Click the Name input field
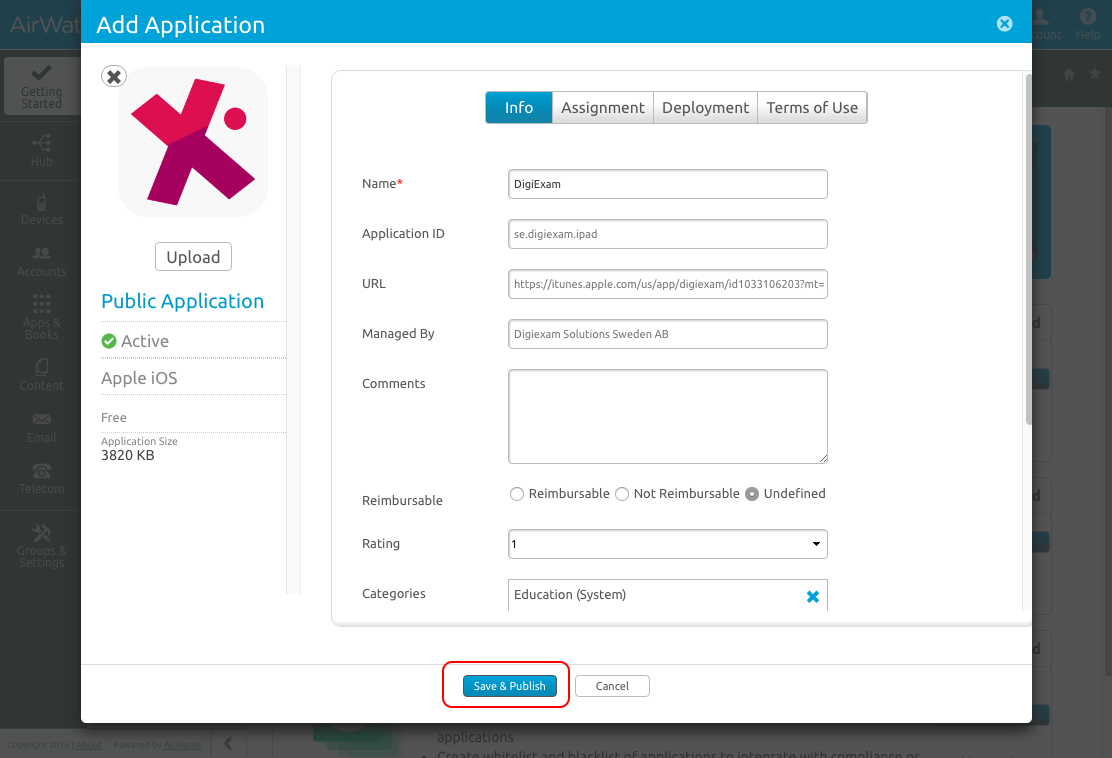 click(x=667, y=184)
